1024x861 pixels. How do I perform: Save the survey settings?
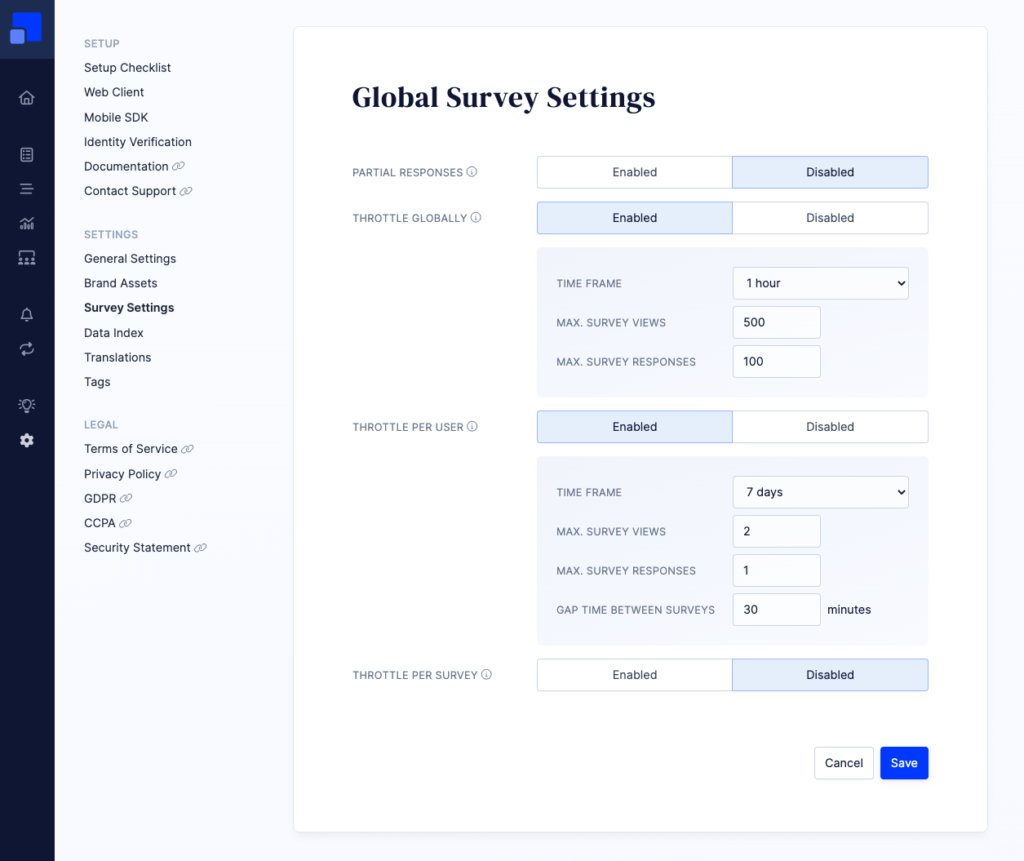pyautogui.click(x=904, y=763)
